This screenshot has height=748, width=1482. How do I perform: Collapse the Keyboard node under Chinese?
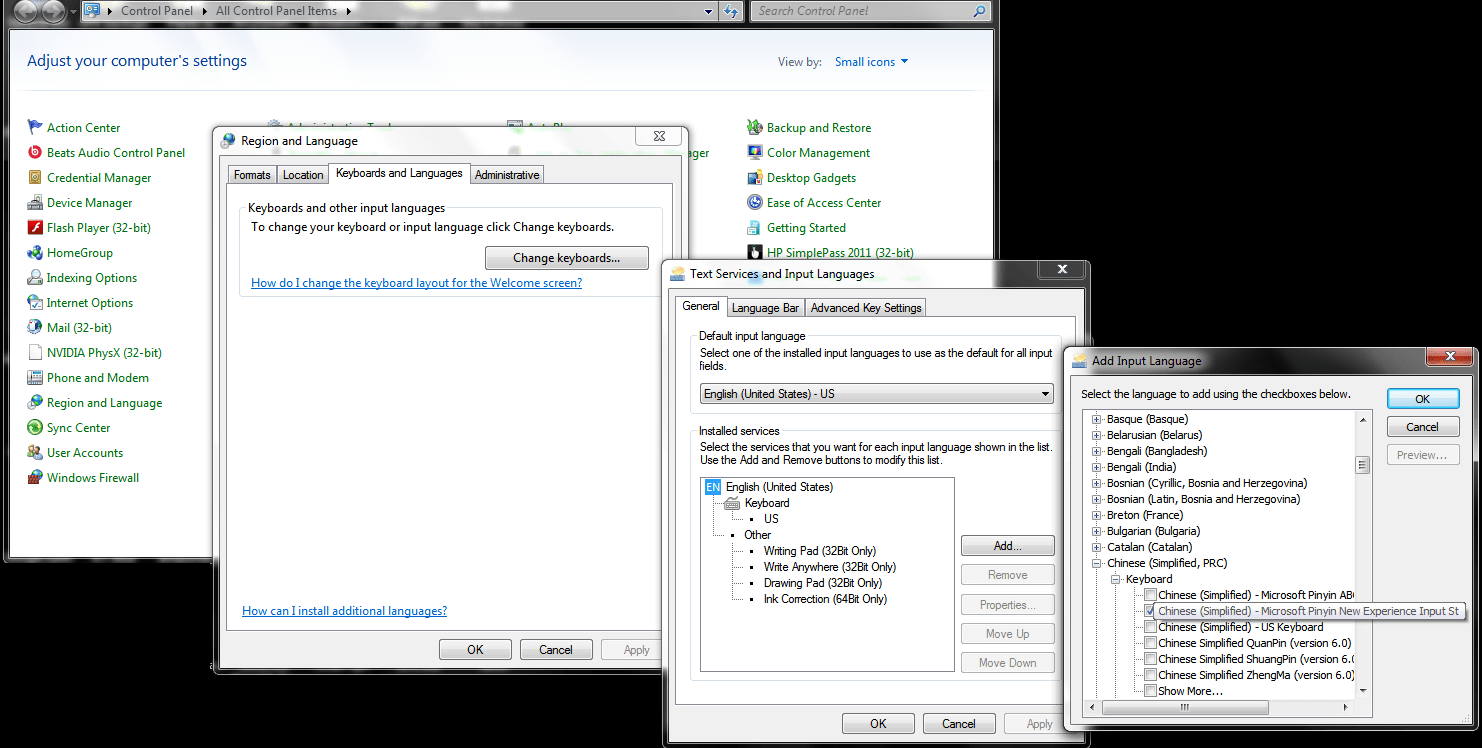1116,579
